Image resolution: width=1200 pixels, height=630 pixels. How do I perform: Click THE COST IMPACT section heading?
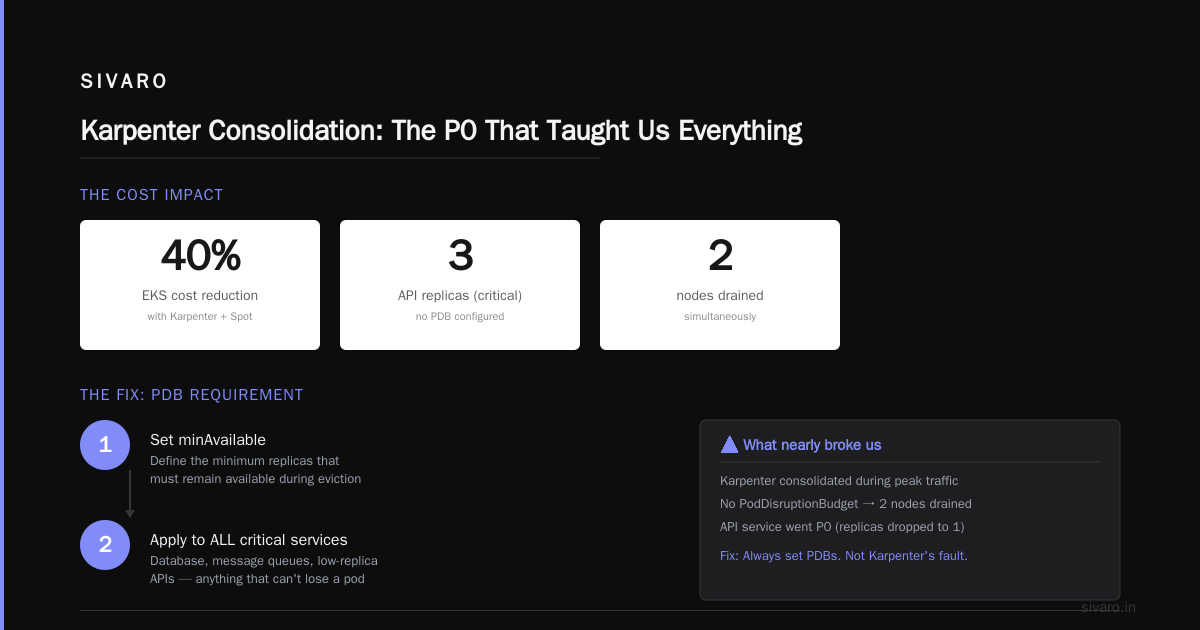[x=152, y=195]
